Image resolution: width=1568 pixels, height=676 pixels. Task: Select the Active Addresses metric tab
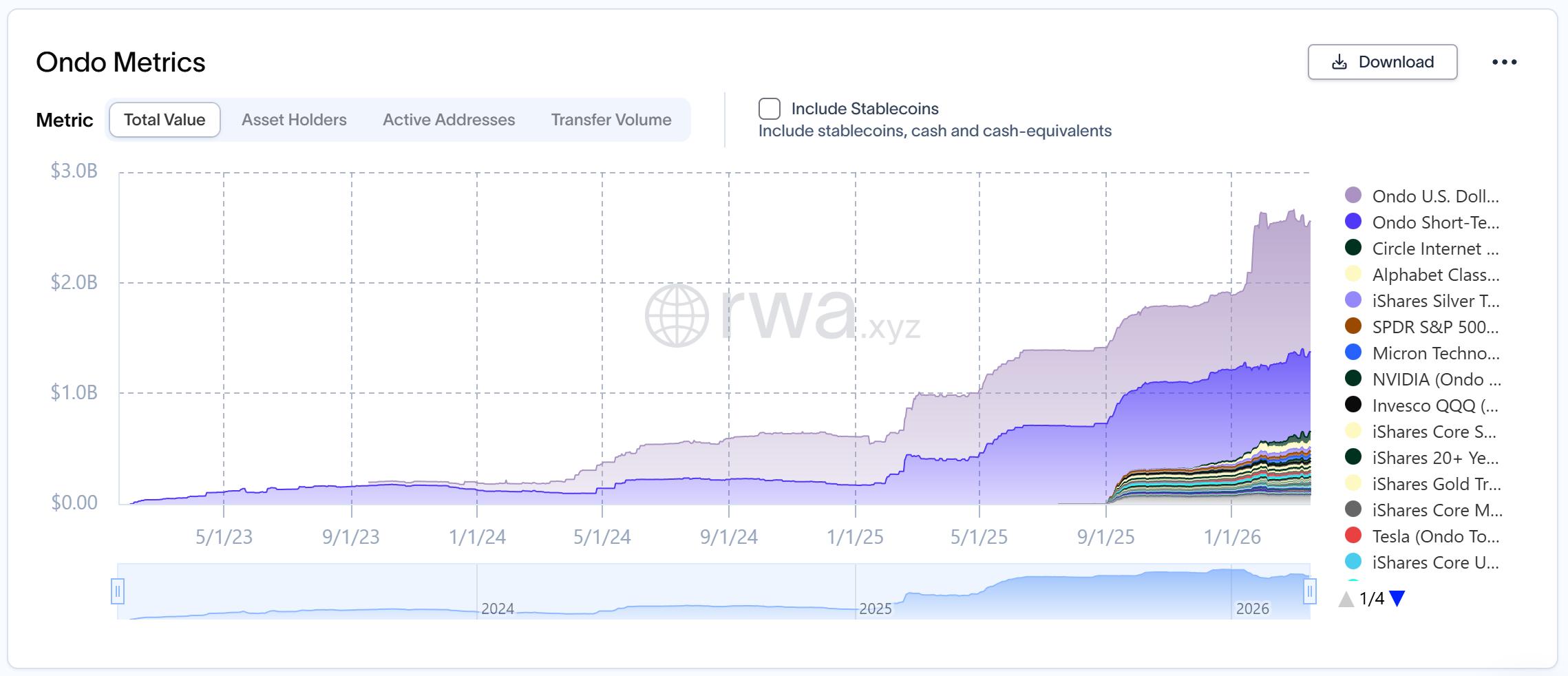point(449,120)
